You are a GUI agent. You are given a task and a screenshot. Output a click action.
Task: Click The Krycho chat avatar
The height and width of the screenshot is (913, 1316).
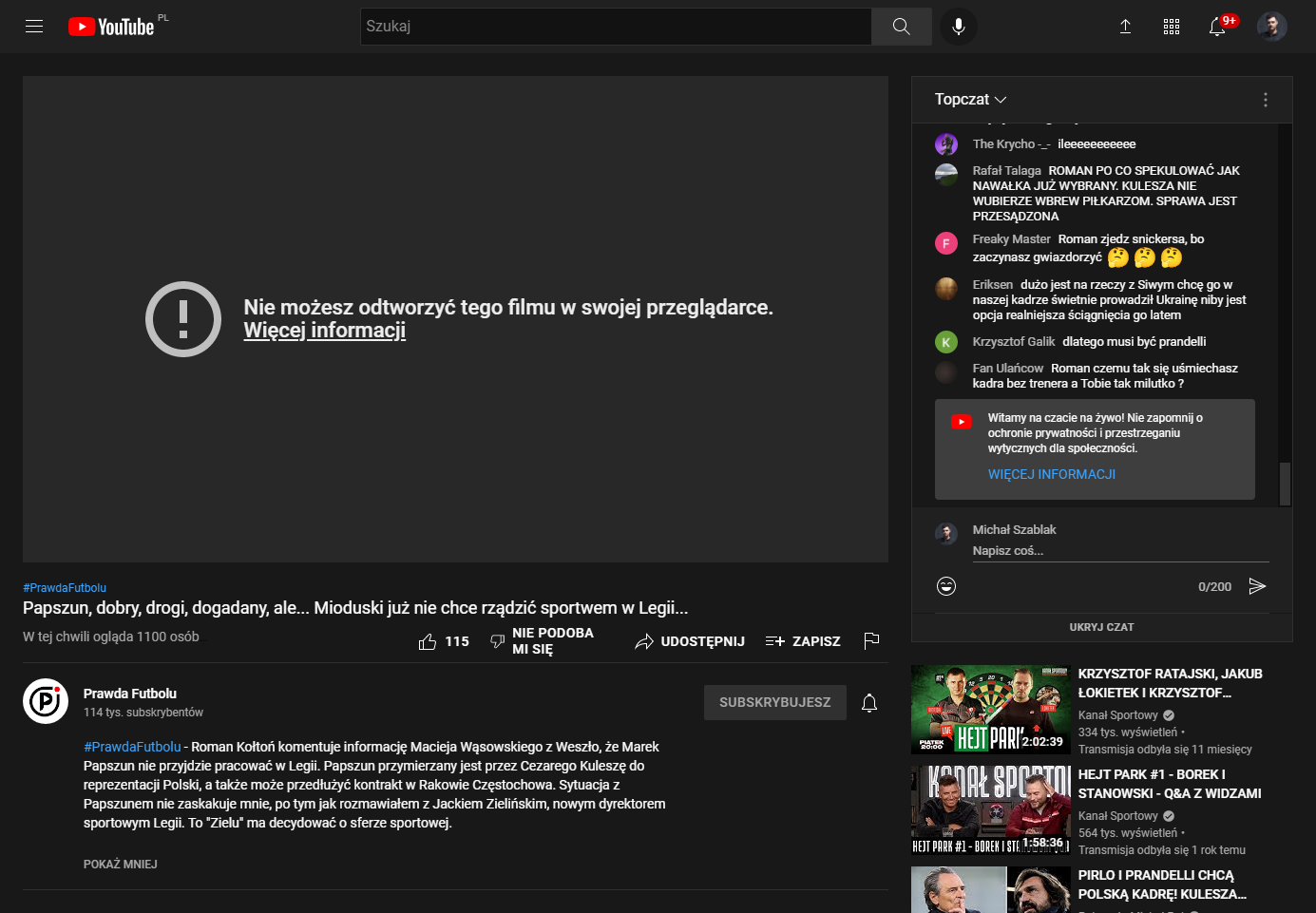(x=946, y=144)
